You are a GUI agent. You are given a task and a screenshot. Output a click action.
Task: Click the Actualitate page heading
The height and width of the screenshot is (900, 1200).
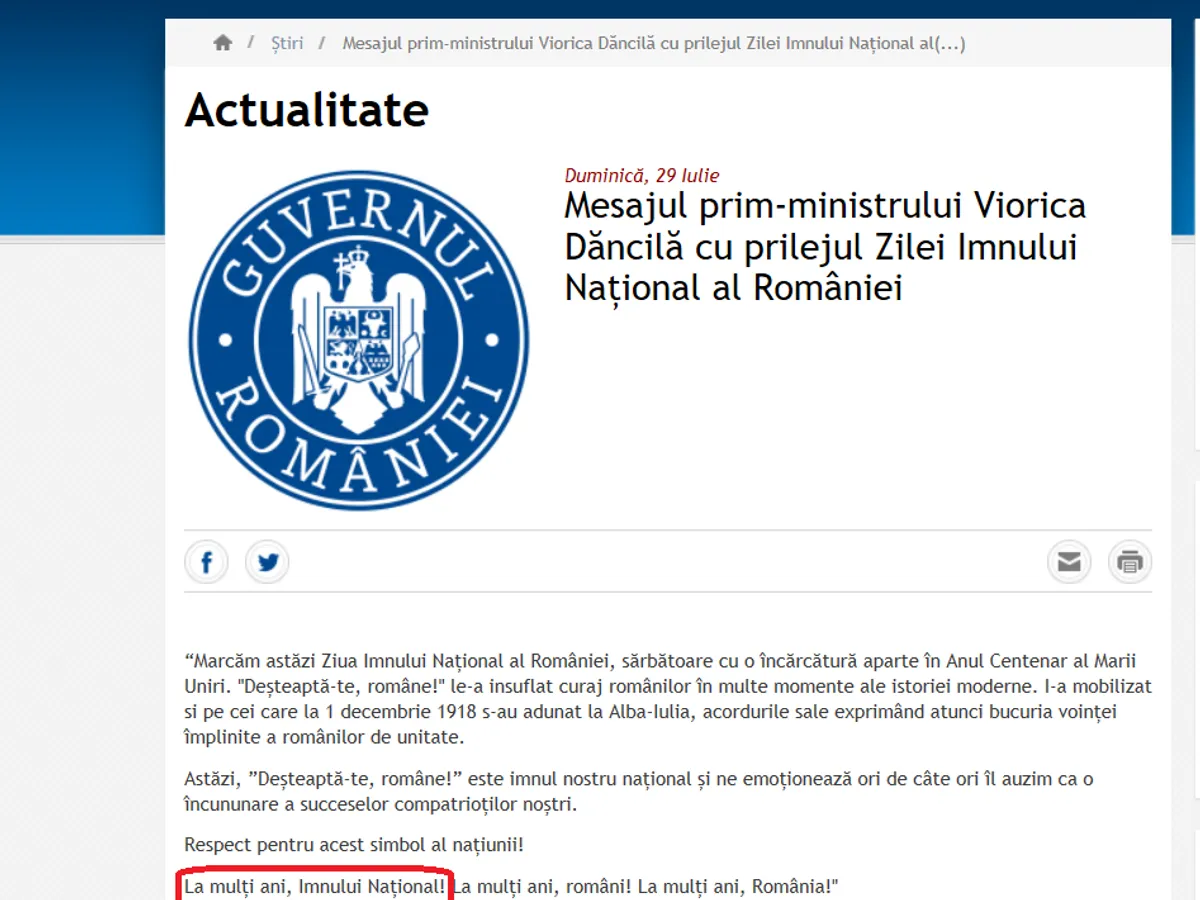(x=307, y=109)
